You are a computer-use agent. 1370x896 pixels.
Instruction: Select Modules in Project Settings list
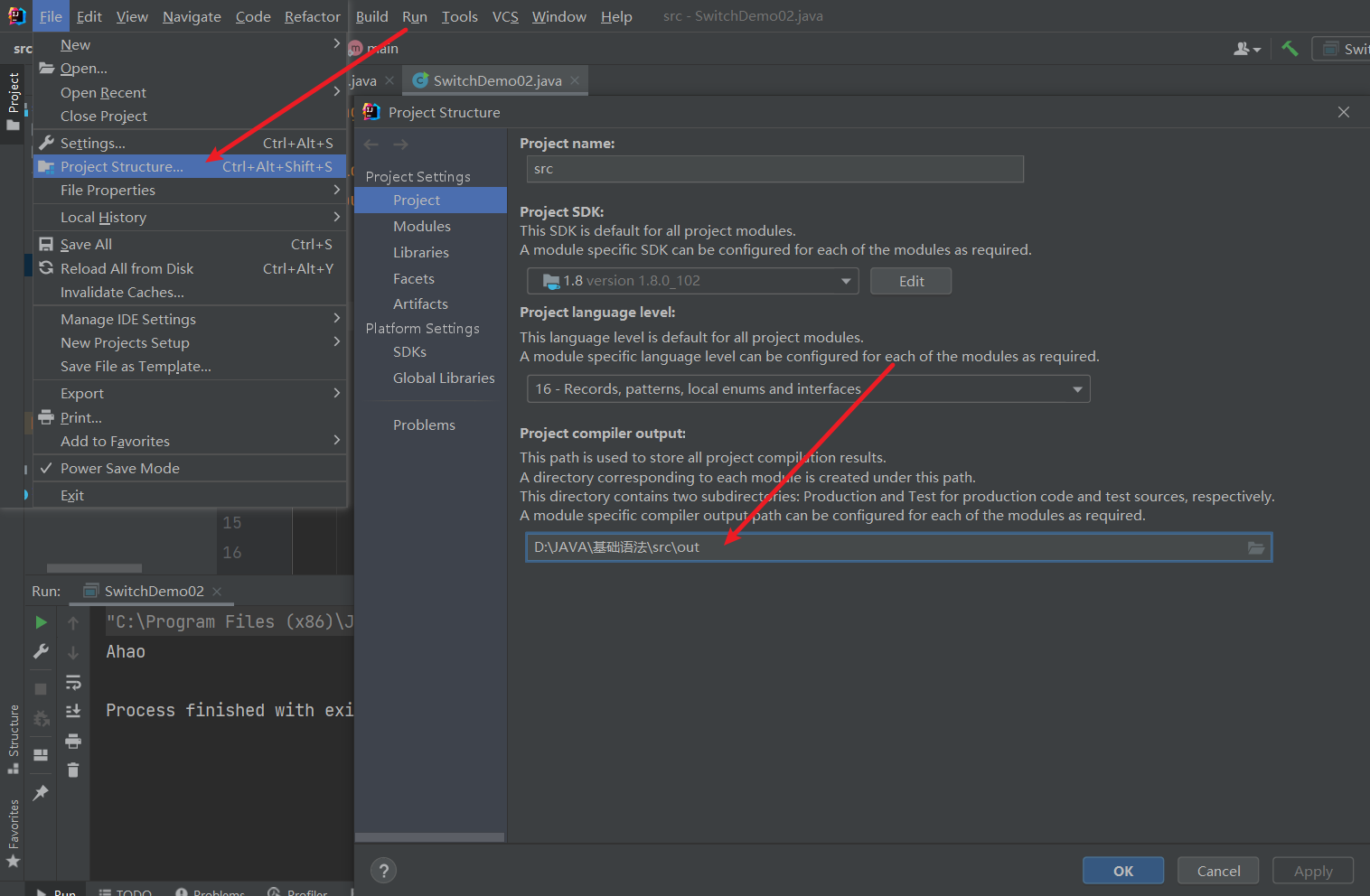click(430, 226)
